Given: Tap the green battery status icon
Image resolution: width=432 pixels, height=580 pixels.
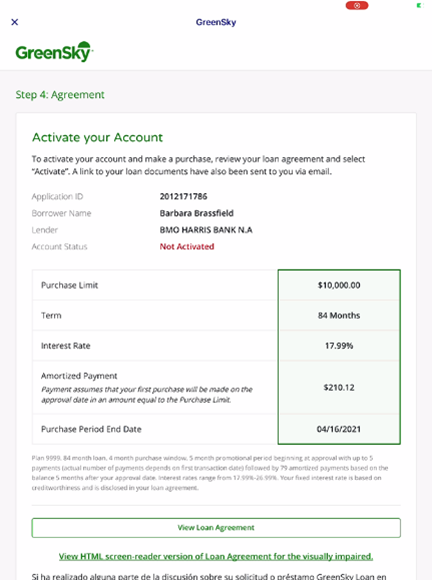Looking at the screenshot, I should click(x=419, y=6).
